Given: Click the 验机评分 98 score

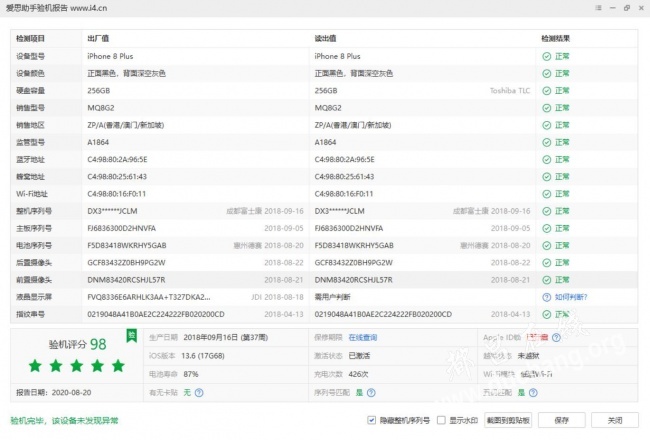Looking at the screenshot, I should coord(78,344).
